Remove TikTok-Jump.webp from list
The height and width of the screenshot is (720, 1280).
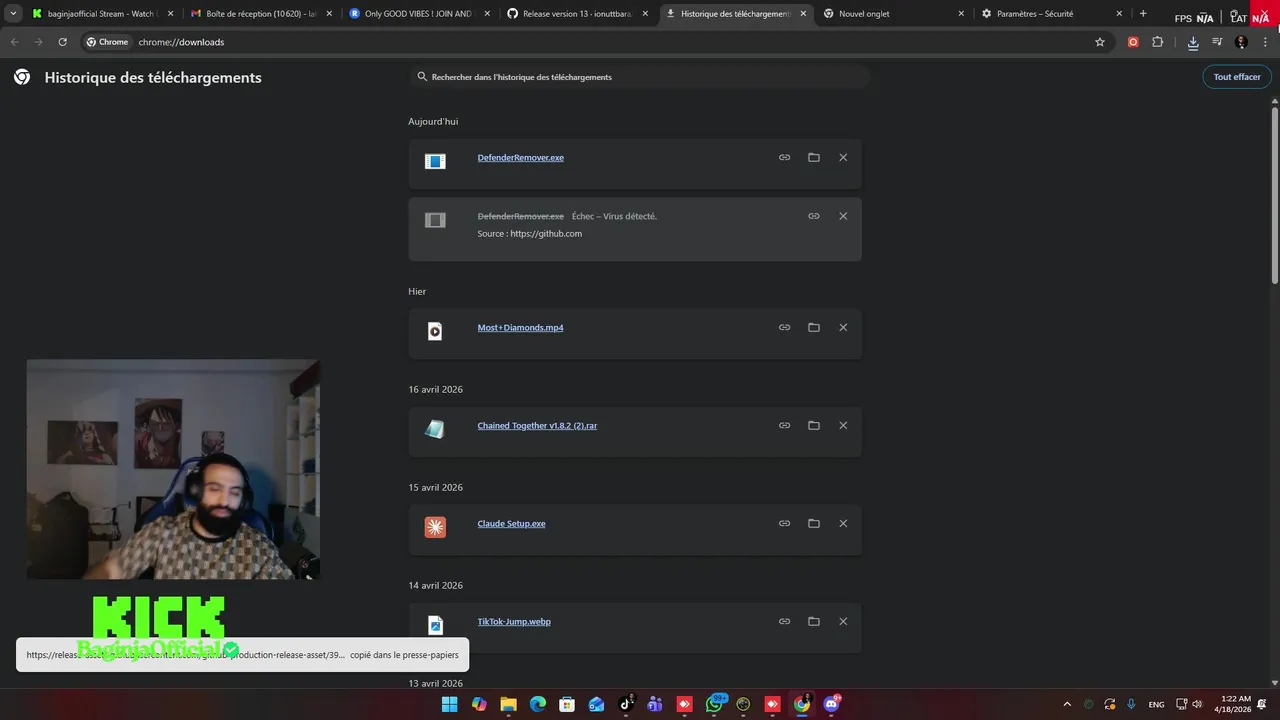[x=843, y=621]
